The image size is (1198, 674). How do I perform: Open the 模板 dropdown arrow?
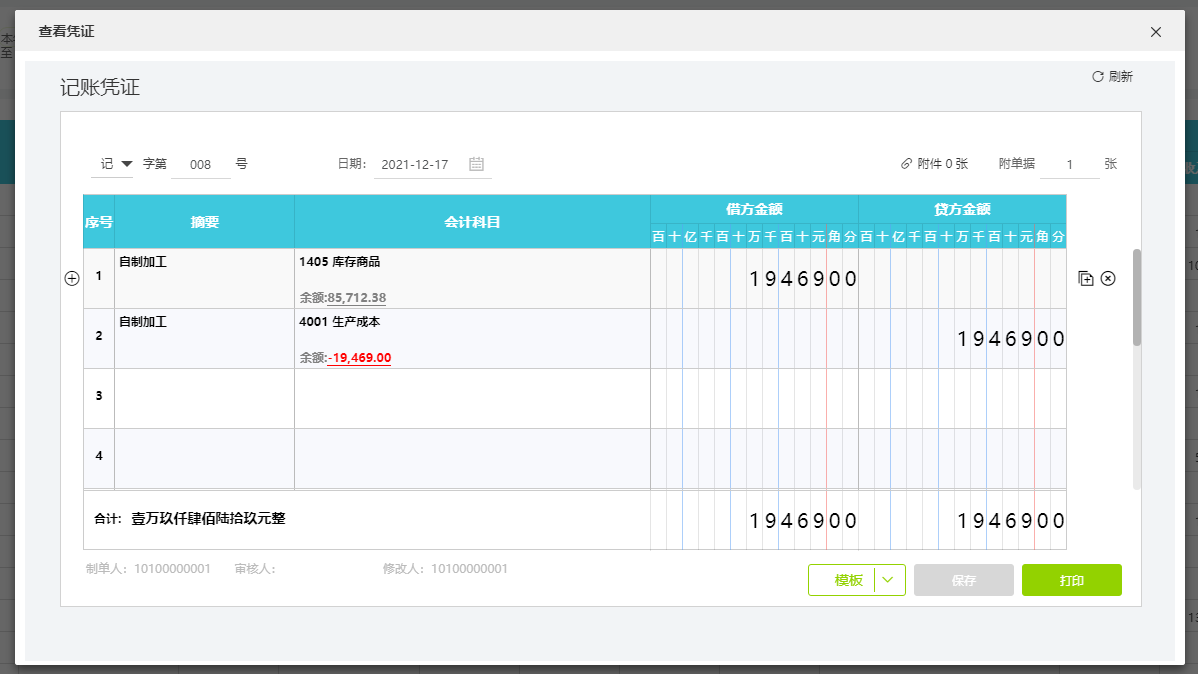click(890, 580)
